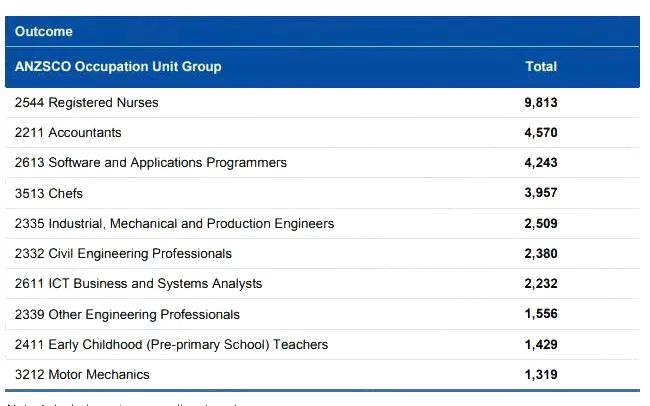The height and width of the screenshot is (406, 650).
Task: Select Early Childhood (Pre-primary School) Teachers row
Action: [x=323, y=345]
